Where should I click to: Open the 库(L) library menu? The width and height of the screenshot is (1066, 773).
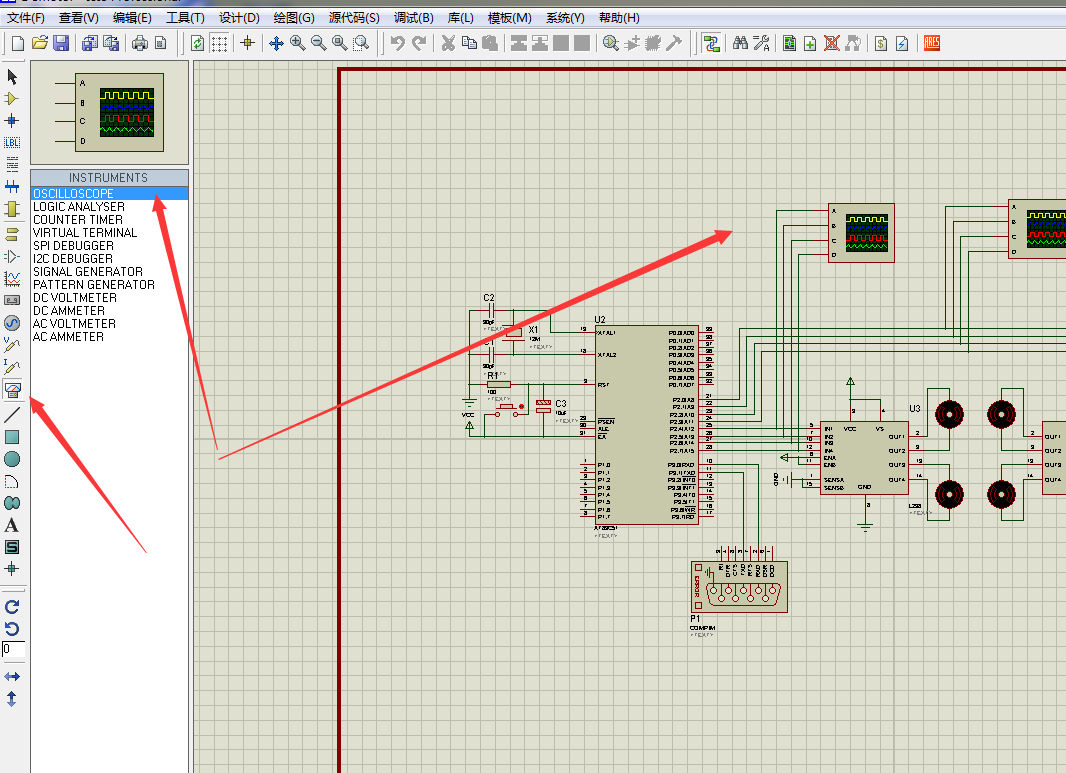click(461, 18)
